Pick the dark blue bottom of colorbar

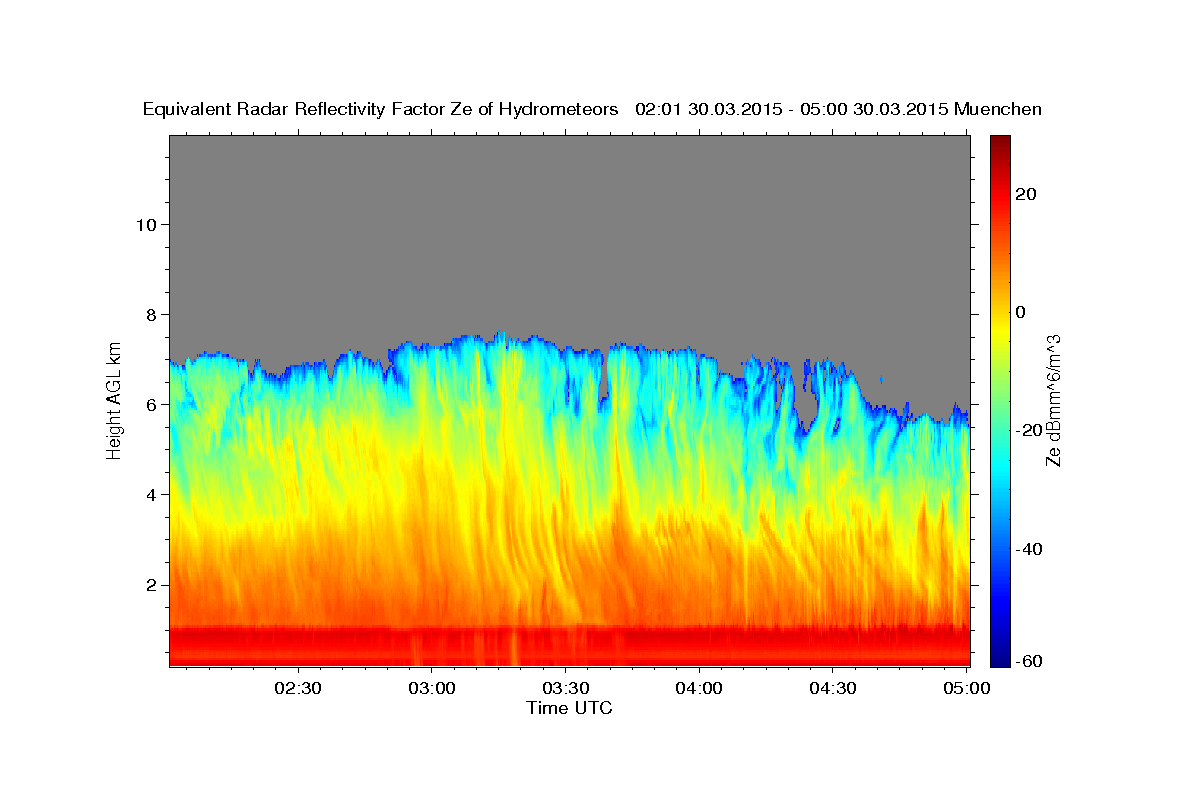[x=1000, y=658]
